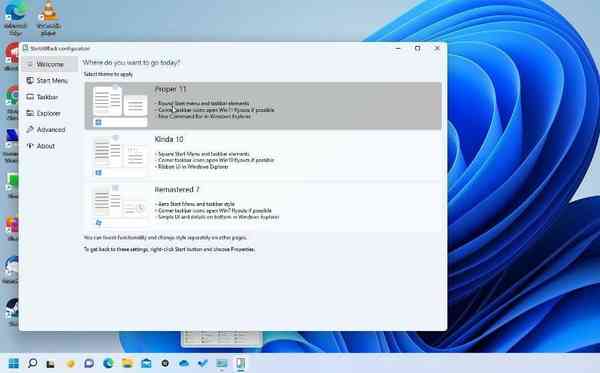The image size is (600, 373).
Task: Launch Microsoft Edge from the taskbar
Action: coord(108,363)
